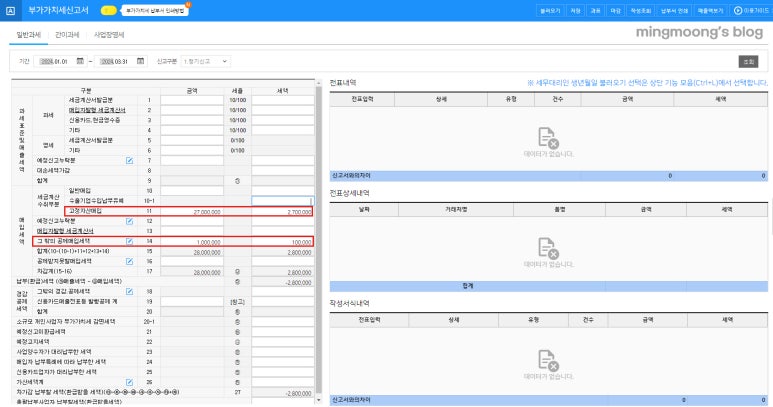Switch to the 간이과세 tab
The width and height of the screenshot is (773, 407).
67,35
